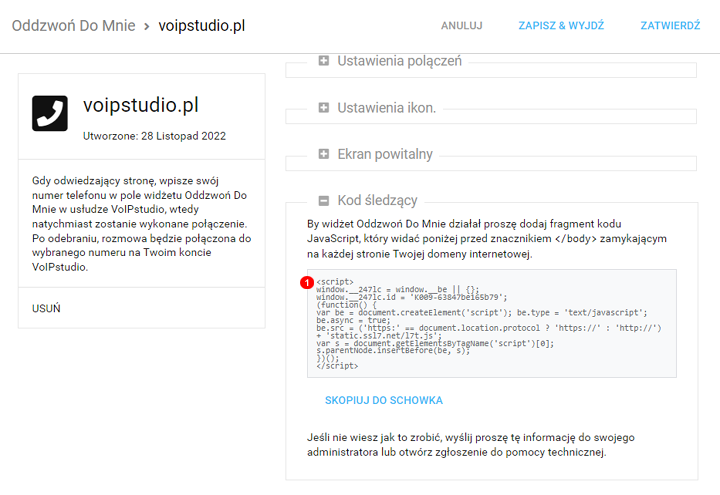Delete the widget using USUŃ
This screenshot has height=495, width=720.
(x=46, y=308)
